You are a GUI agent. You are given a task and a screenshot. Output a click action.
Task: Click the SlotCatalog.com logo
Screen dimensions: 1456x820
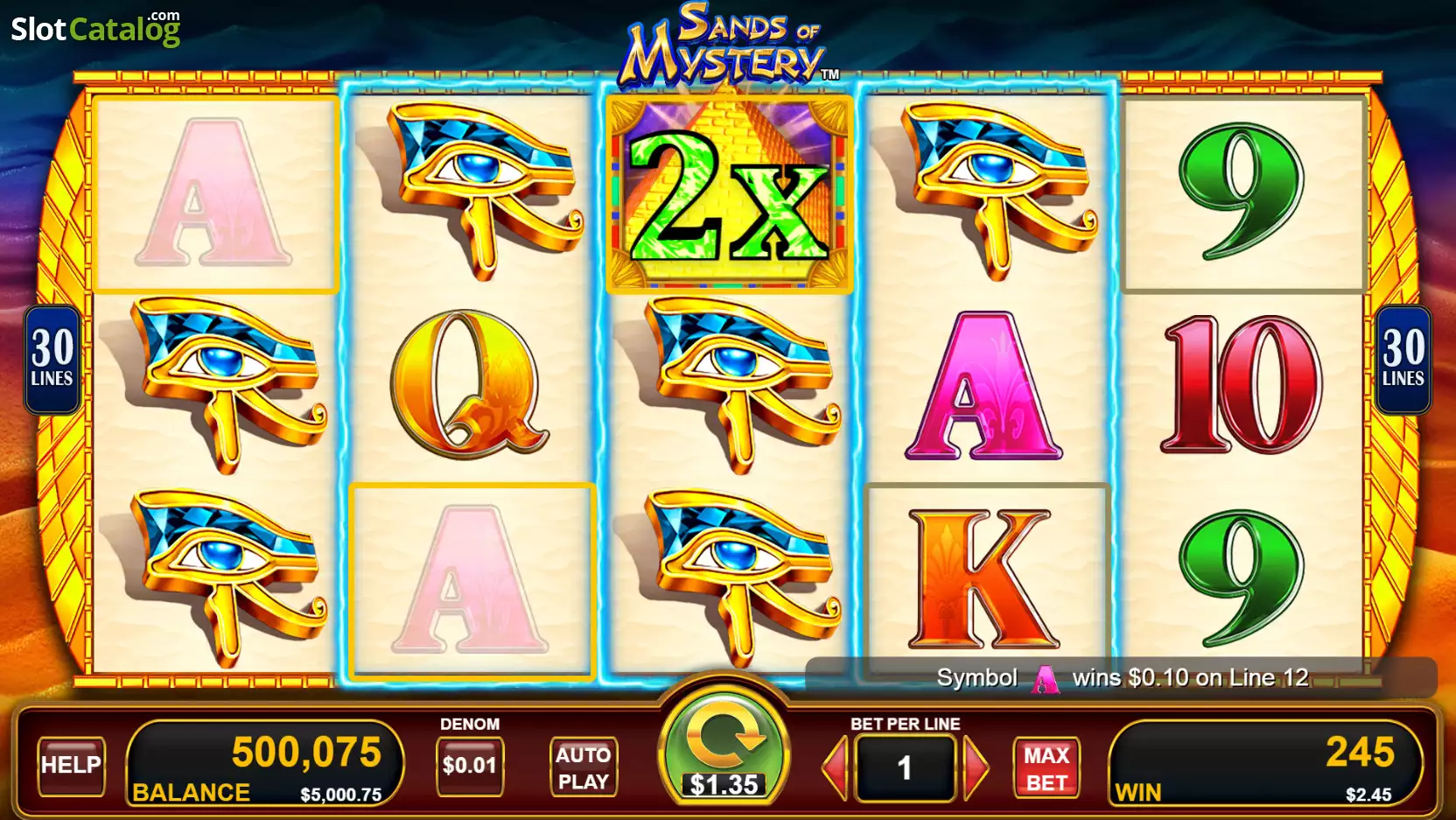(95, 29)
